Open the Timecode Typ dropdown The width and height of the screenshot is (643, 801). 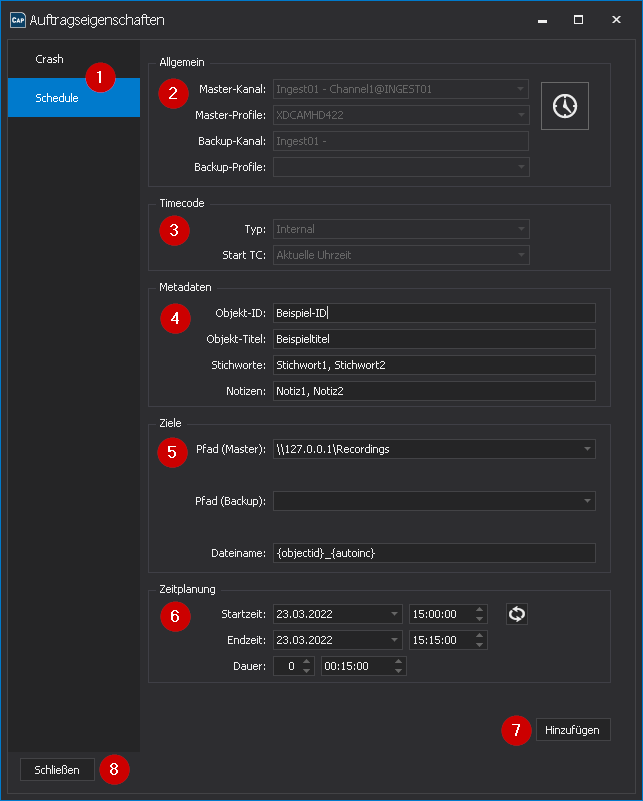pos(401,229)
